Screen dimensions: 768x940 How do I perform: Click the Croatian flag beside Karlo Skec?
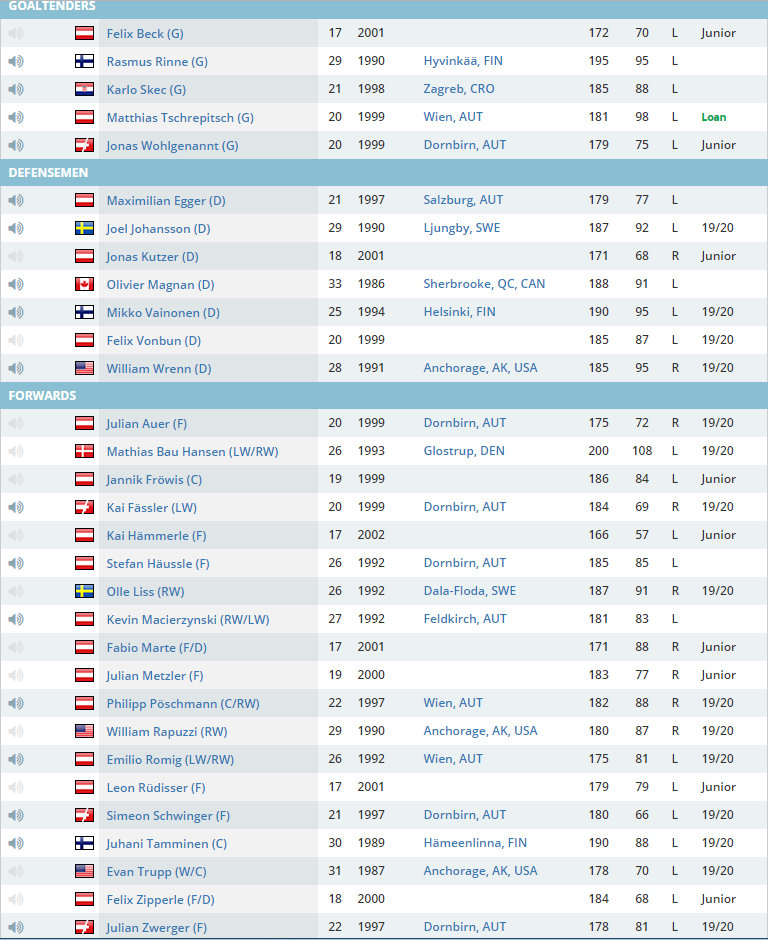pos(85,89)
